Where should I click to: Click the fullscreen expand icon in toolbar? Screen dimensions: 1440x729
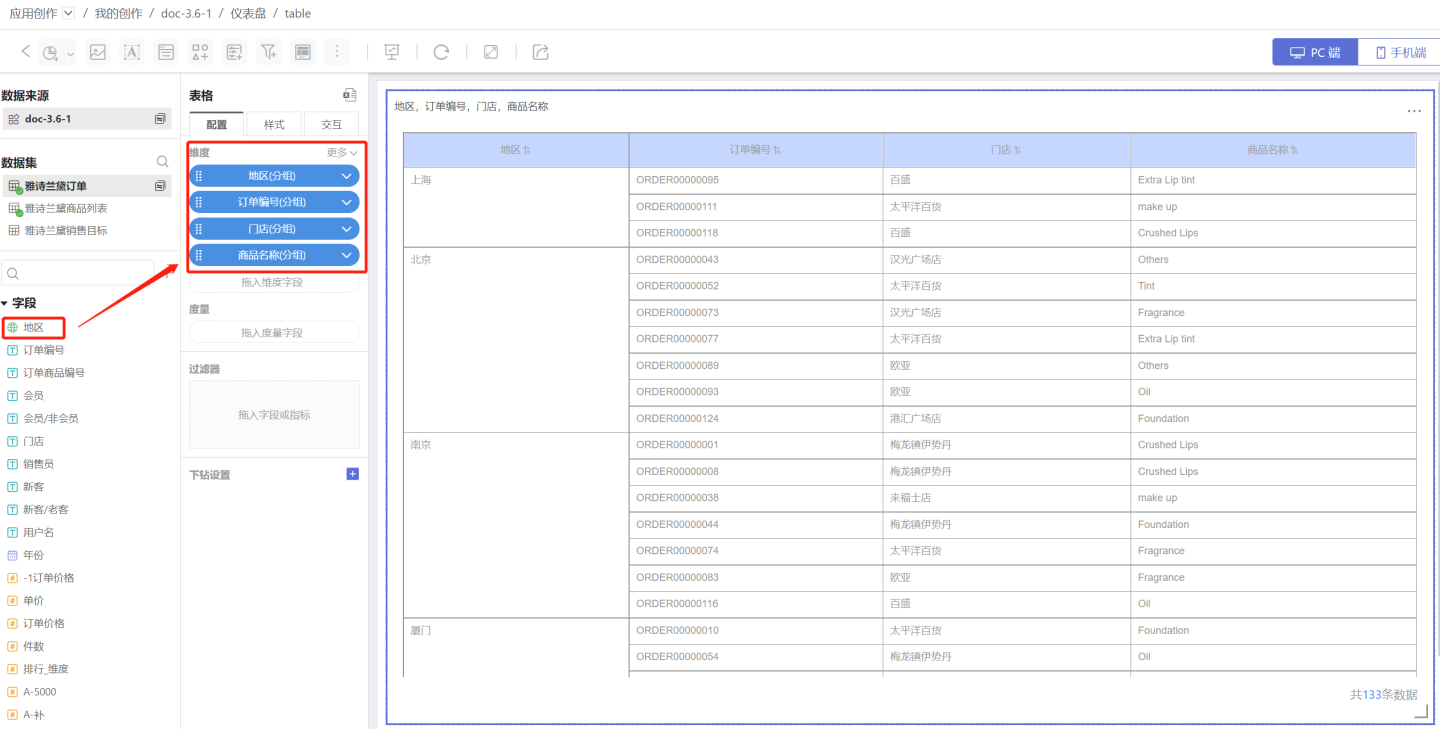coord(491,52)
